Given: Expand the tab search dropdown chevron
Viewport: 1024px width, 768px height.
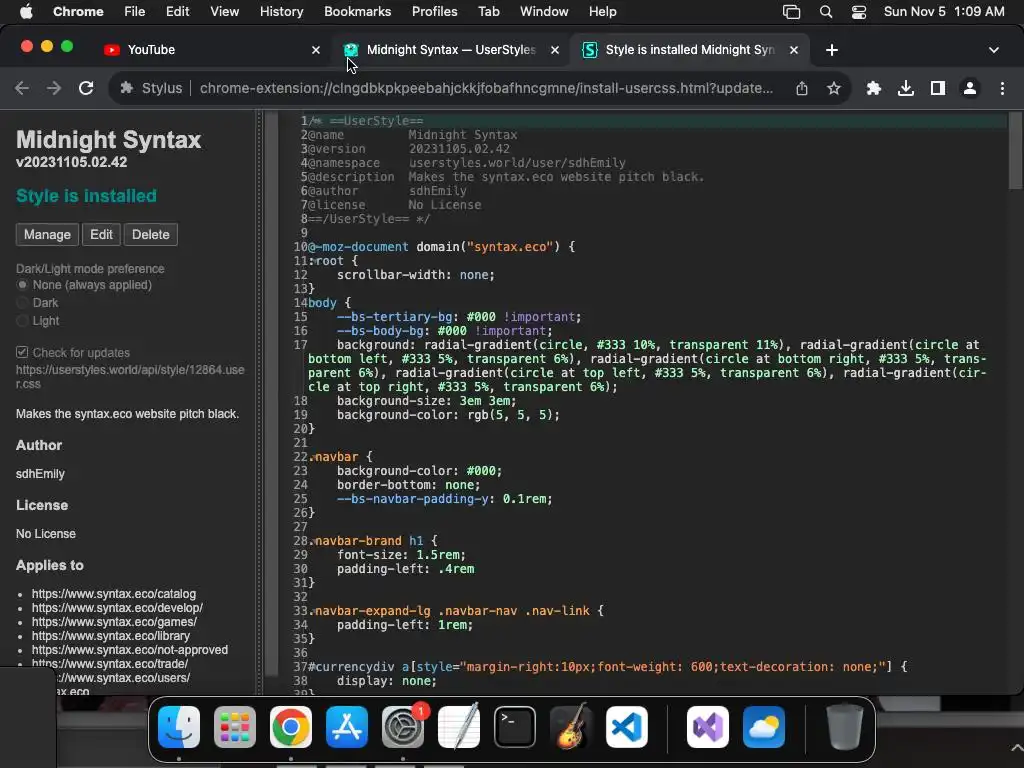Looking at the screenshot, I should coord(993,50).
